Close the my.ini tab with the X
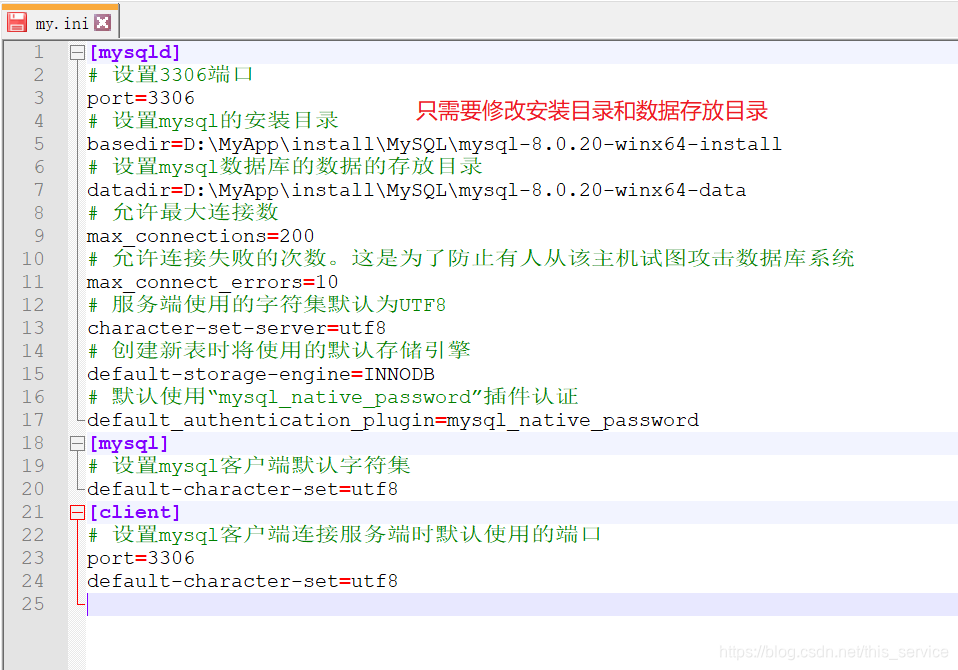 pos(103,23)
